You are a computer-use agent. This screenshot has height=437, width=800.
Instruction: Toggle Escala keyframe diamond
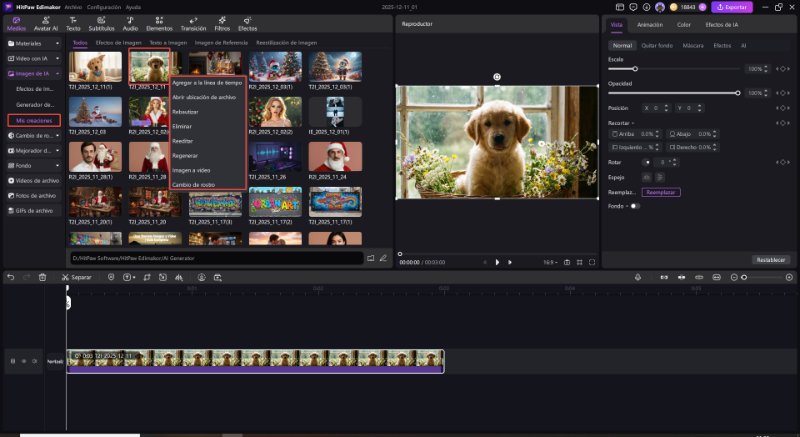(783, 69)
